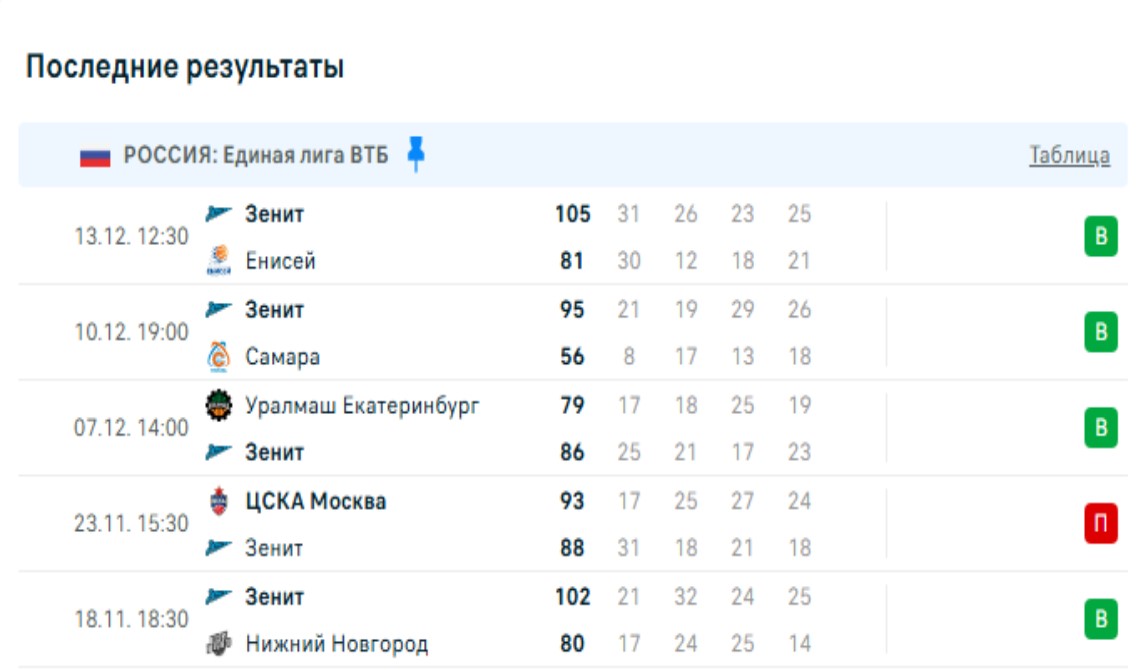Screen dimensions: 1138x670
Task: Click the final score 105 for Зенит
Action: coord(573,214)
